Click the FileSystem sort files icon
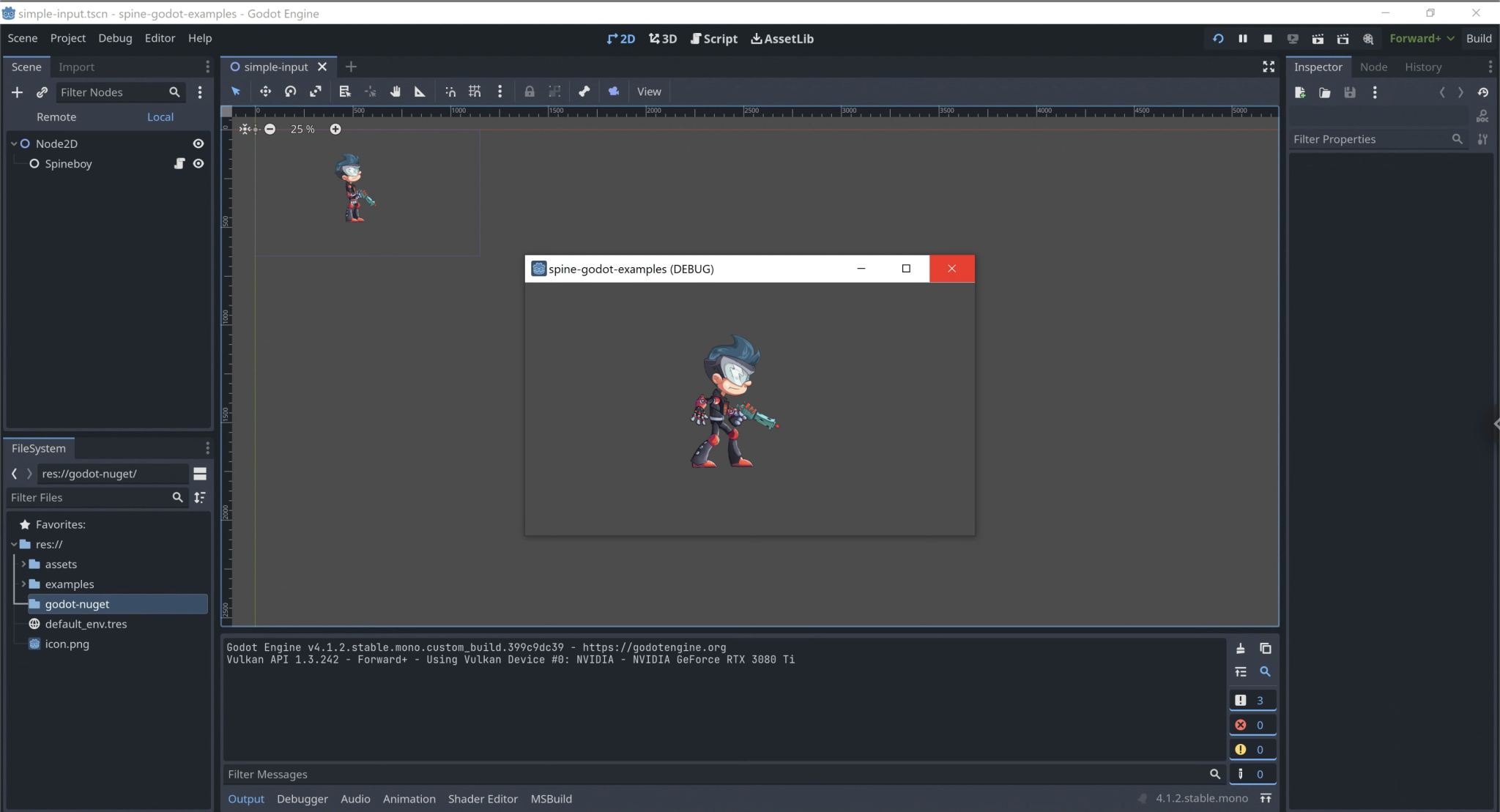The height and width of the screenshot is (812, 1500). (200, 497)
